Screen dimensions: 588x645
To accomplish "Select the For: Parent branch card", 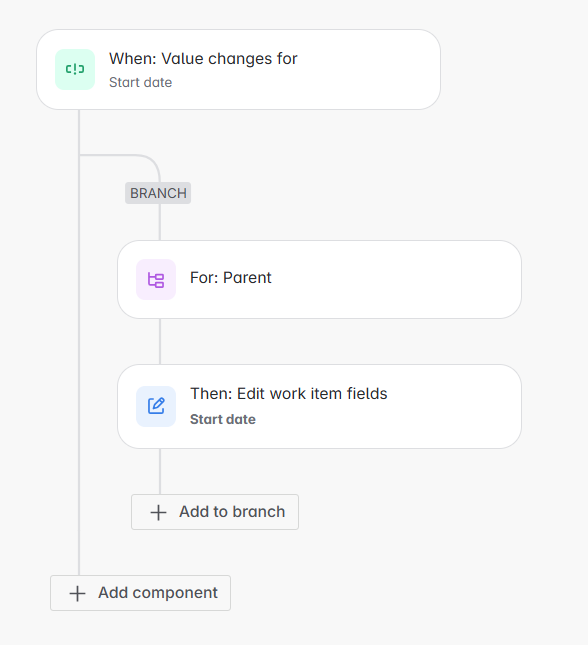I will (x=319, y=279).
